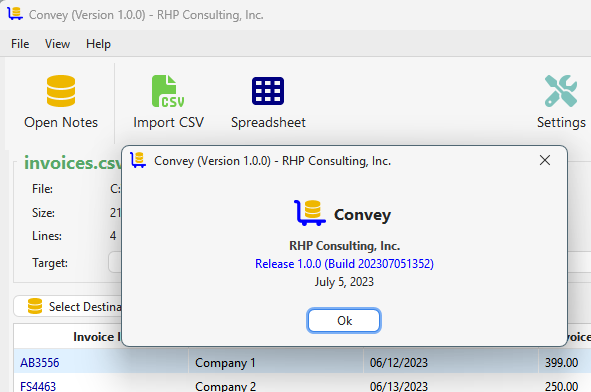Close the About Convey dialog
Screen dimensions: 591x392
coord(545,160)
